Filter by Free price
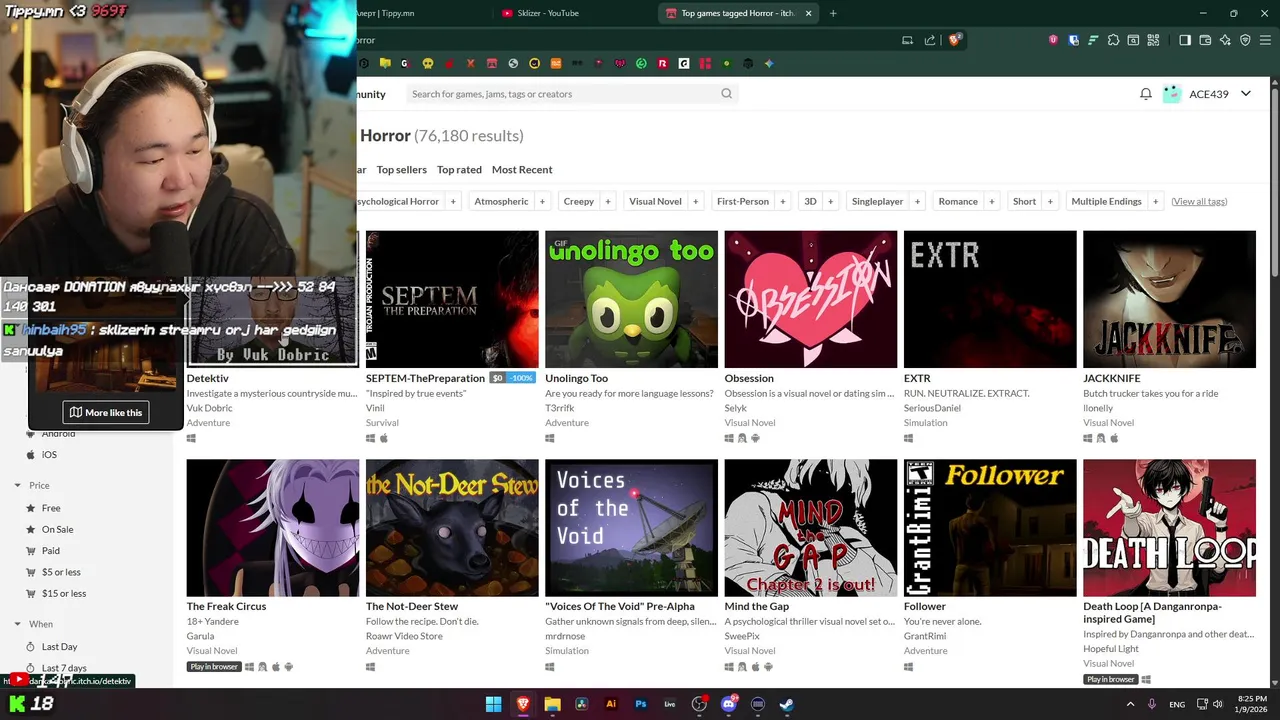This screenshot has width=1280, height=720. pyautogui.click(x=51, y=508)
